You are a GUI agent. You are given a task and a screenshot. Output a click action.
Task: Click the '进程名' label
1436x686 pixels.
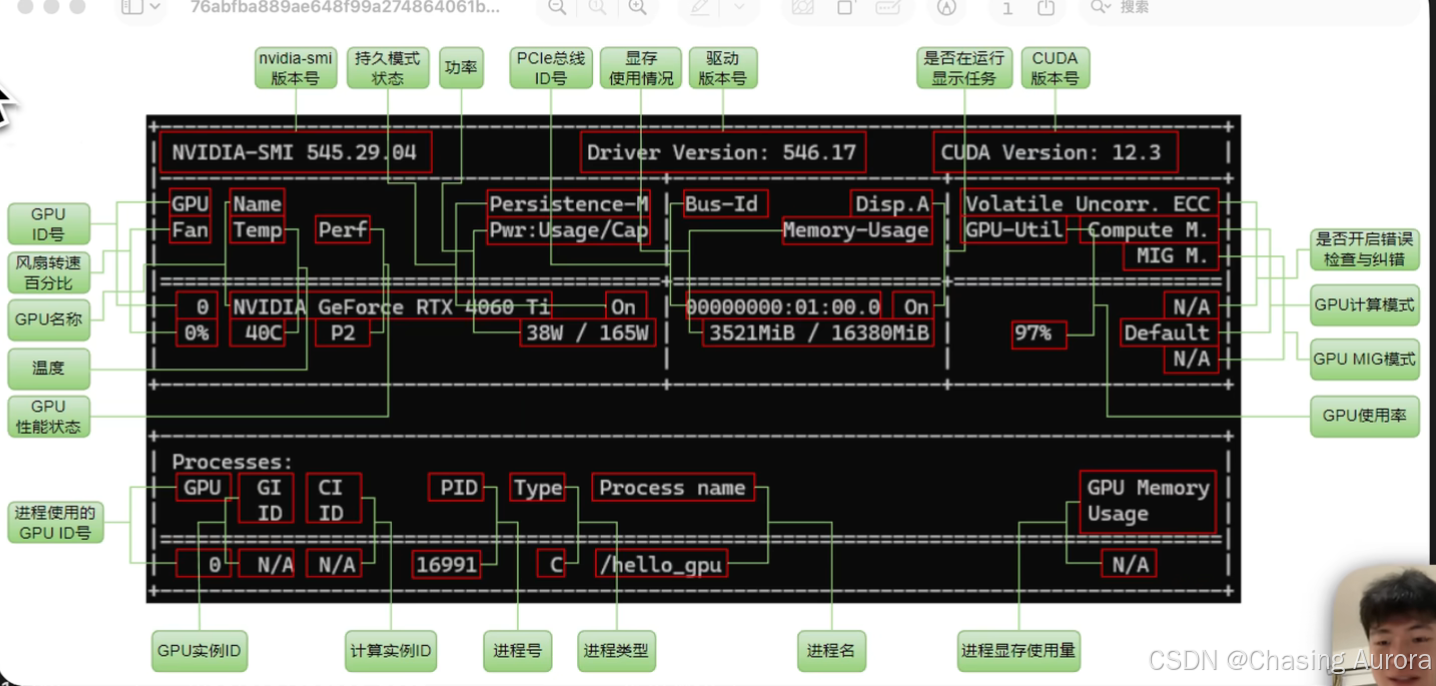click(x=832, y=651)
